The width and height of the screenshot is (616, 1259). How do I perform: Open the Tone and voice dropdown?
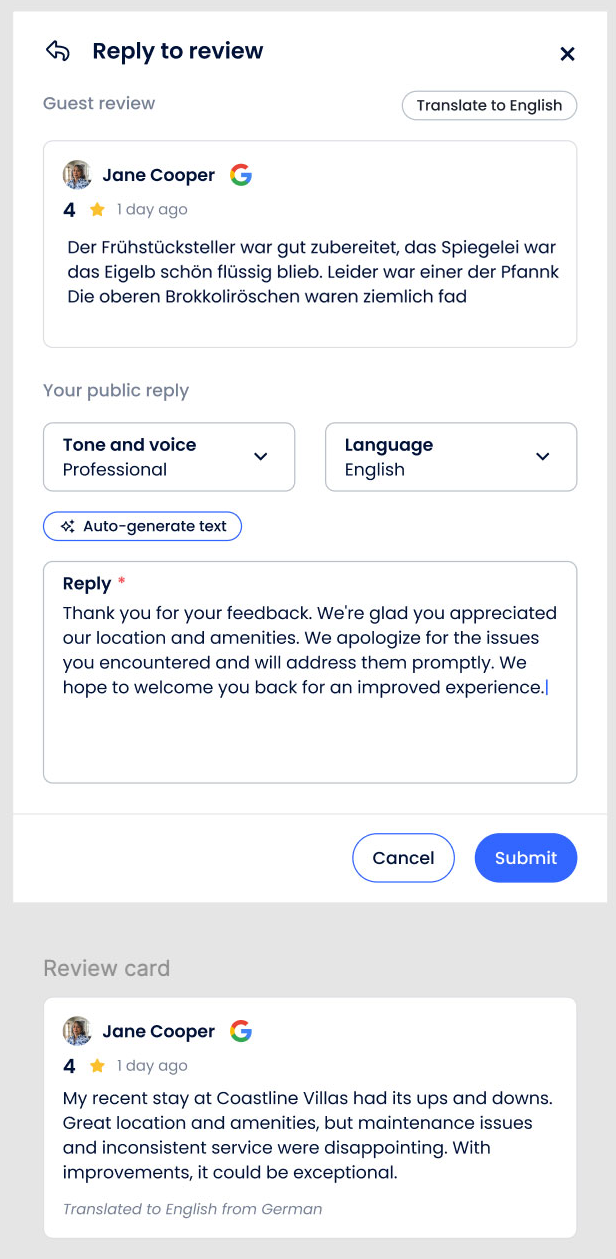click(169, 457)
